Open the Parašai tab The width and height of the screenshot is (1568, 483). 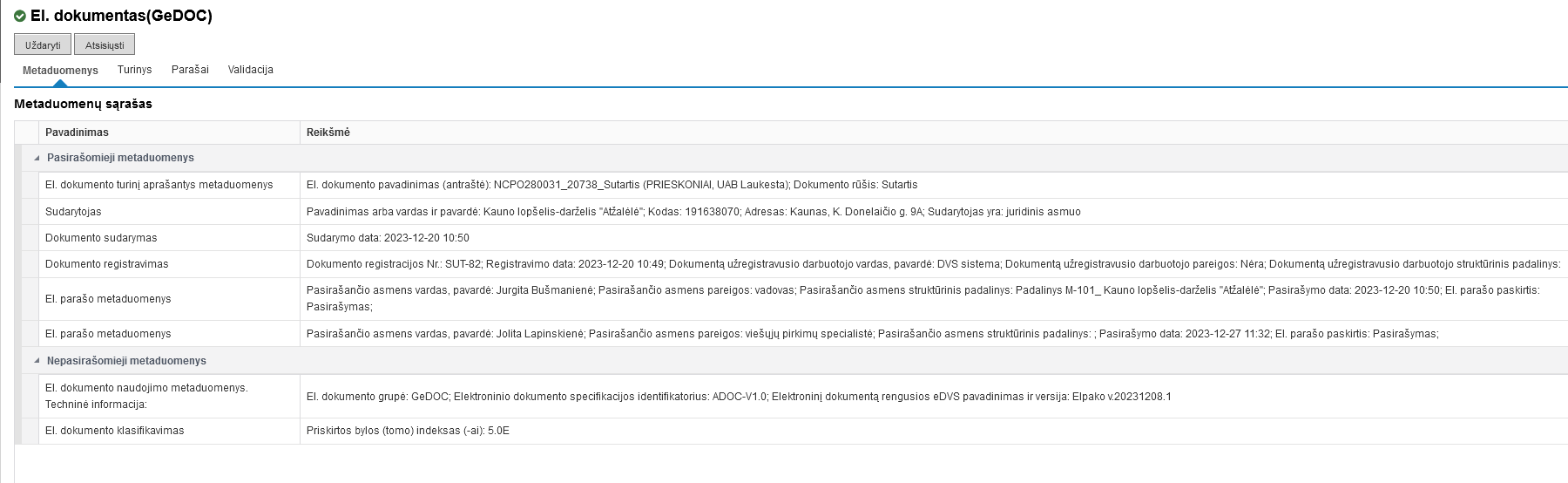(x=190, y=70)
